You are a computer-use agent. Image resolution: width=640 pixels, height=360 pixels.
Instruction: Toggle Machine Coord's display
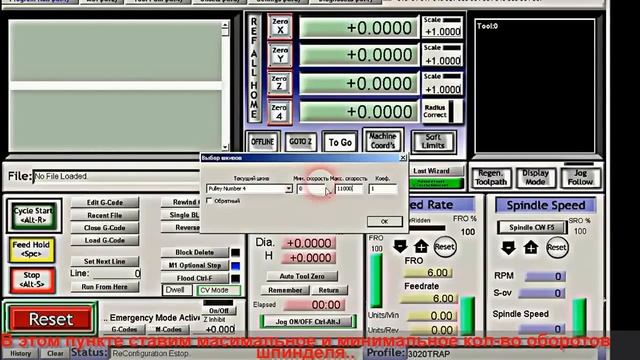pyautogui.click(x=382, y=141)
